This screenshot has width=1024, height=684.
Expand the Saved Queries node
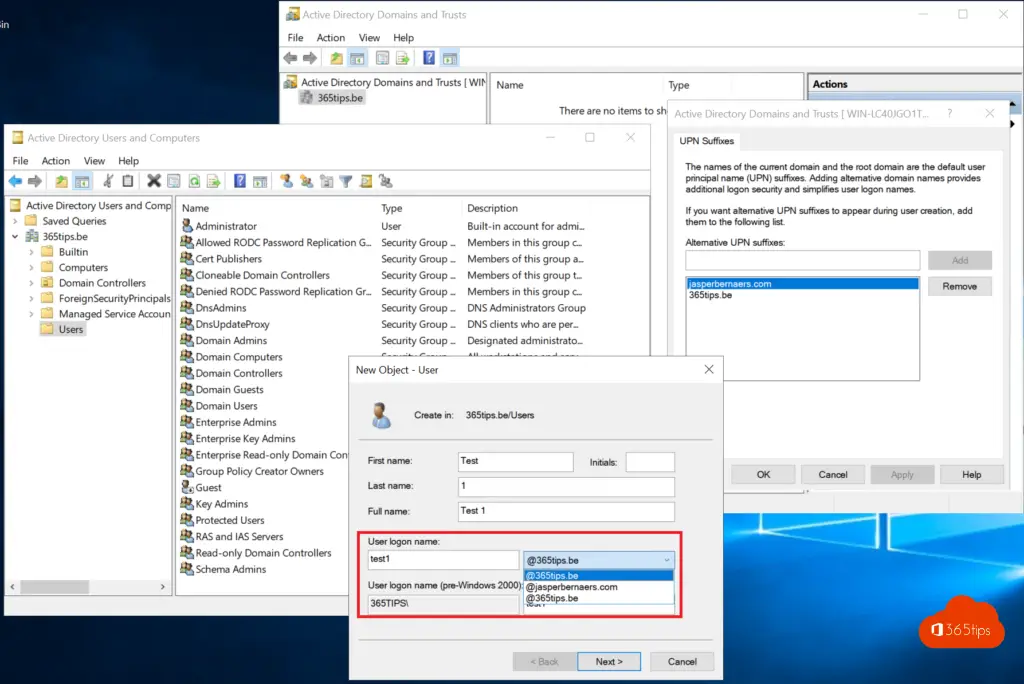click(x=15, y=221)
